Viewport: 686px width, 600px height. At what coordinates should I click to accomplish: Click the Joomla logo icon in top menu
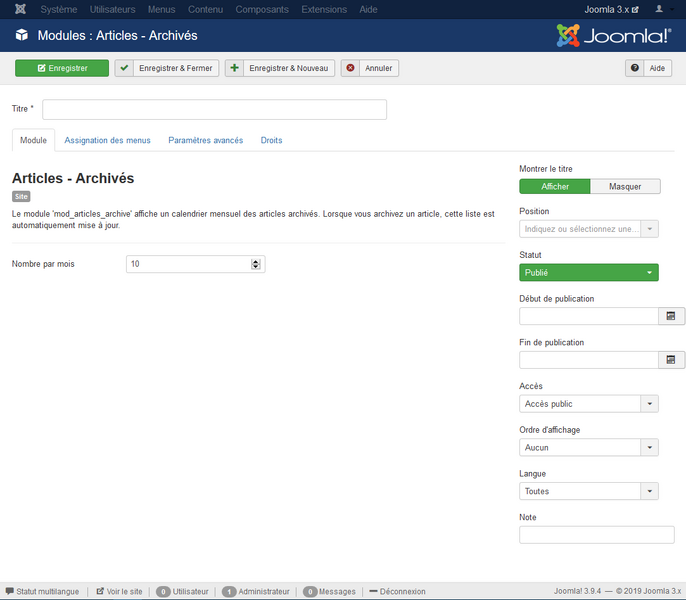pos(21,9)
